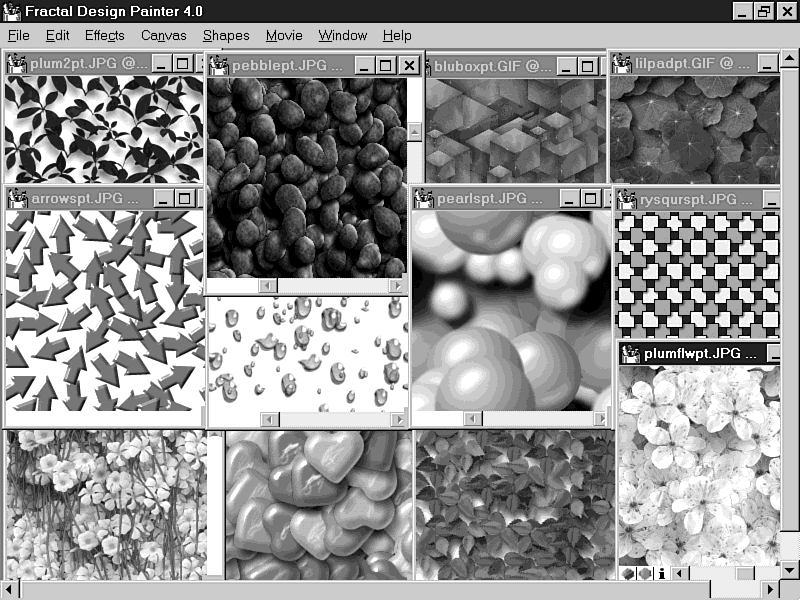Click the second drawing mode icon below plumflwpt image
Viewport: 800px width, 600px height.
(x=643, y=573)
